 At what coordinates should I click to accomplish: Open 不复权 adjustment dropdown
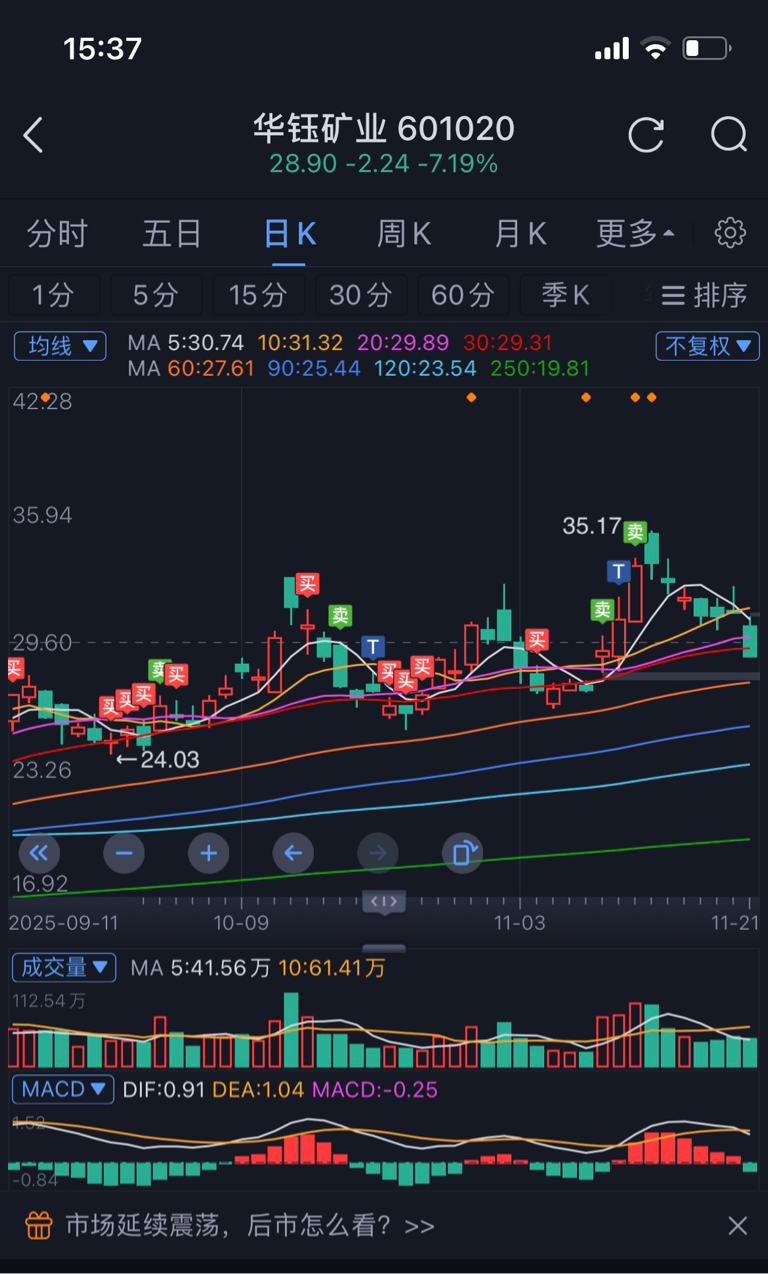coord(707,346)
